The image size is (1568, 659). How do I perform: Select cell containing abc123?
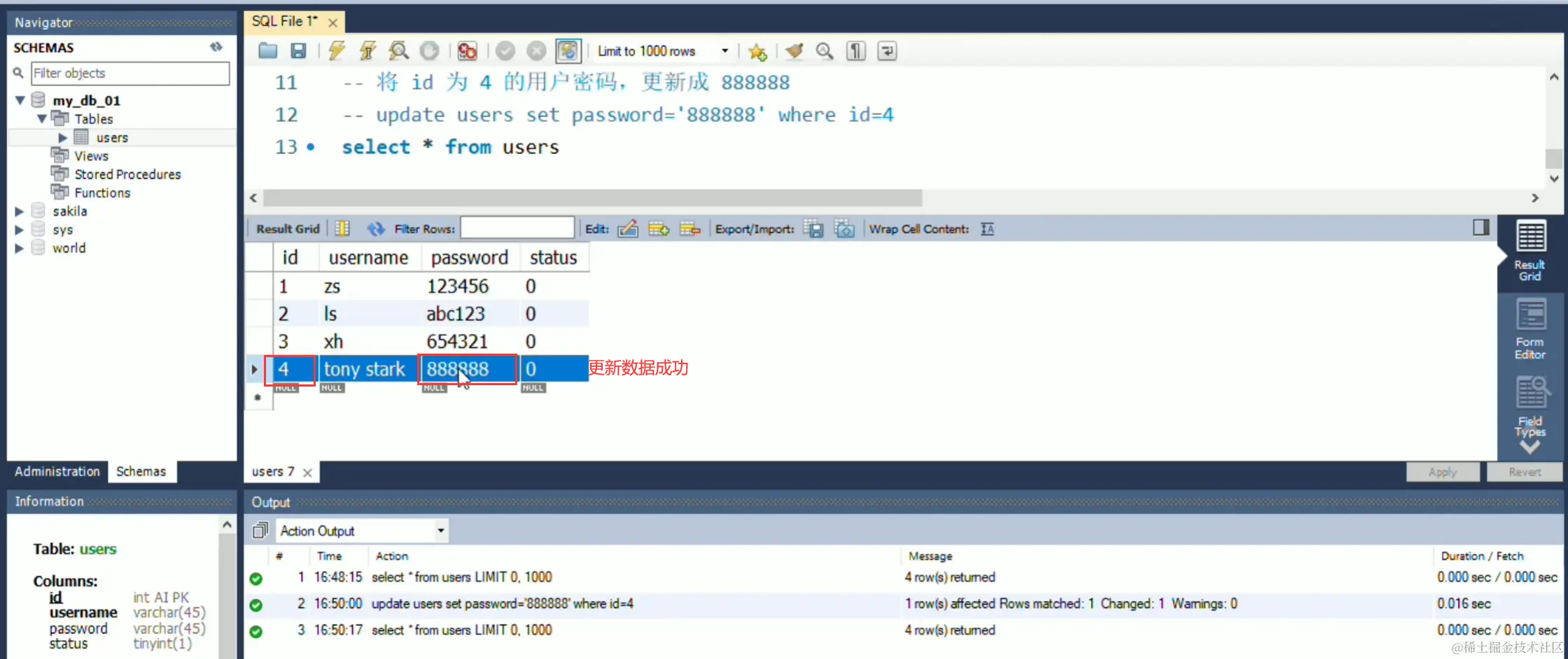pyautogui.click(x=470, y=314)
